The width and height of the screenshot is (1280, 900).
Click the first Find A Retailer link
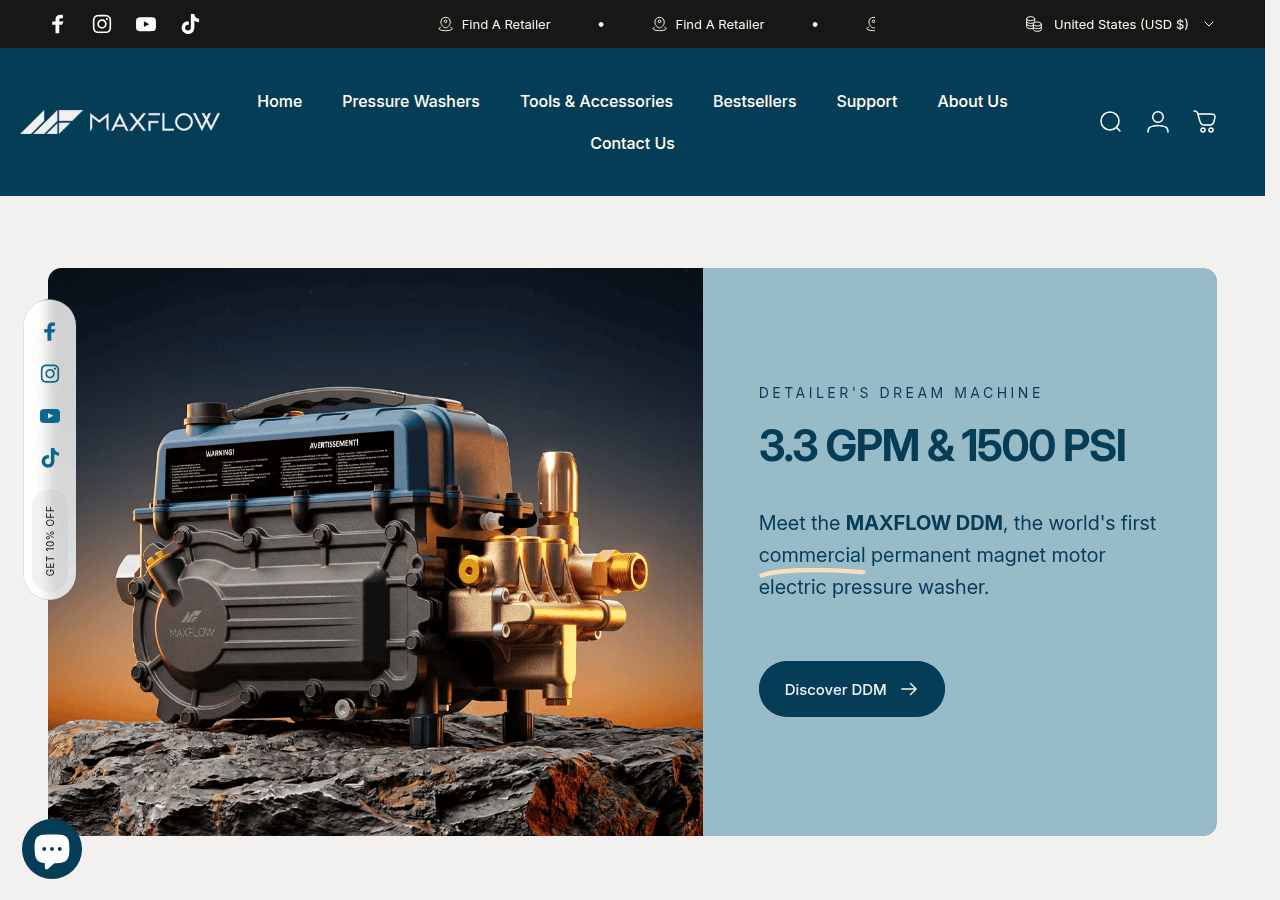coord(494,24)
